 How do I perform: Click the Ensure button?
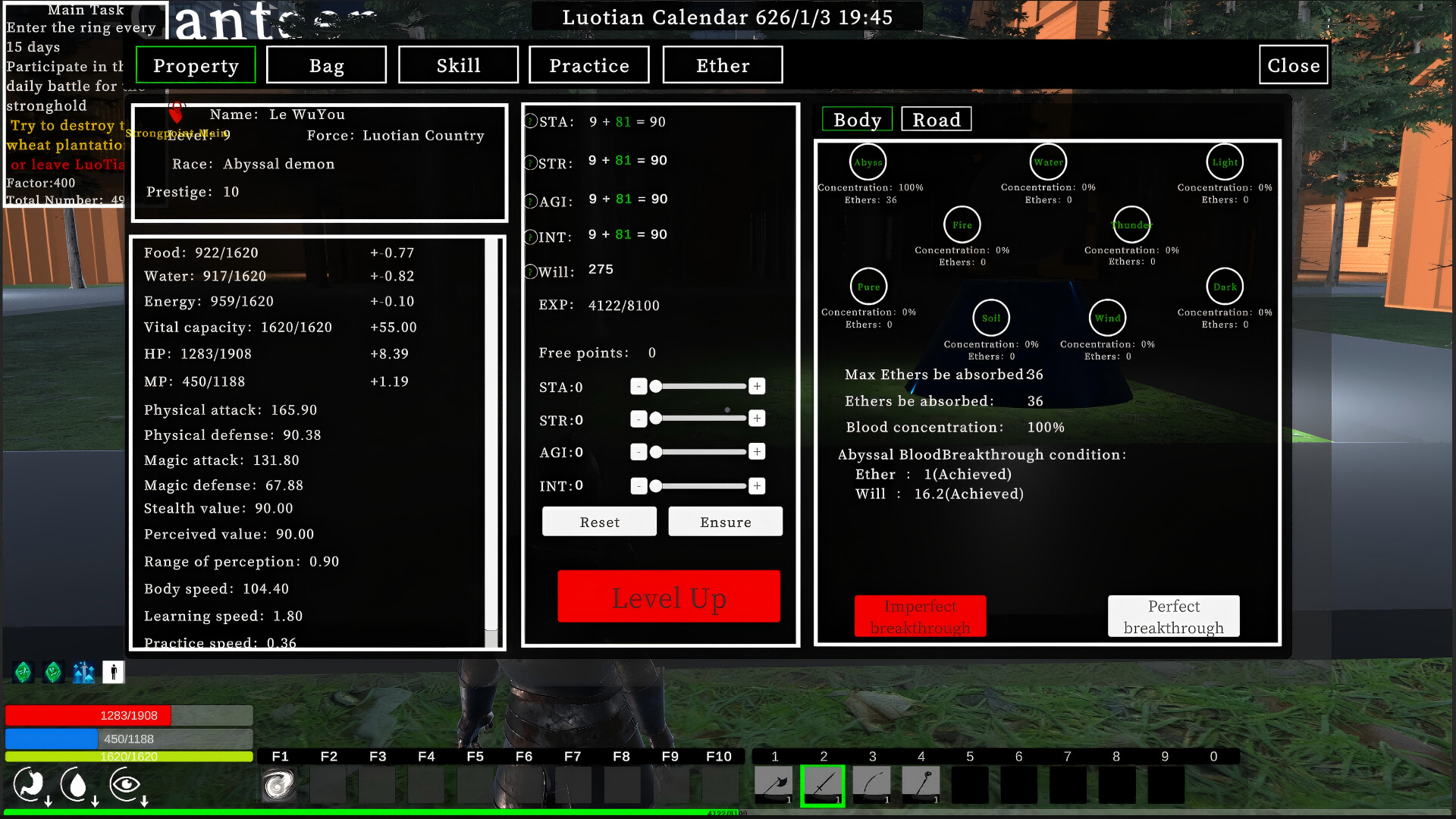(726, 522)
